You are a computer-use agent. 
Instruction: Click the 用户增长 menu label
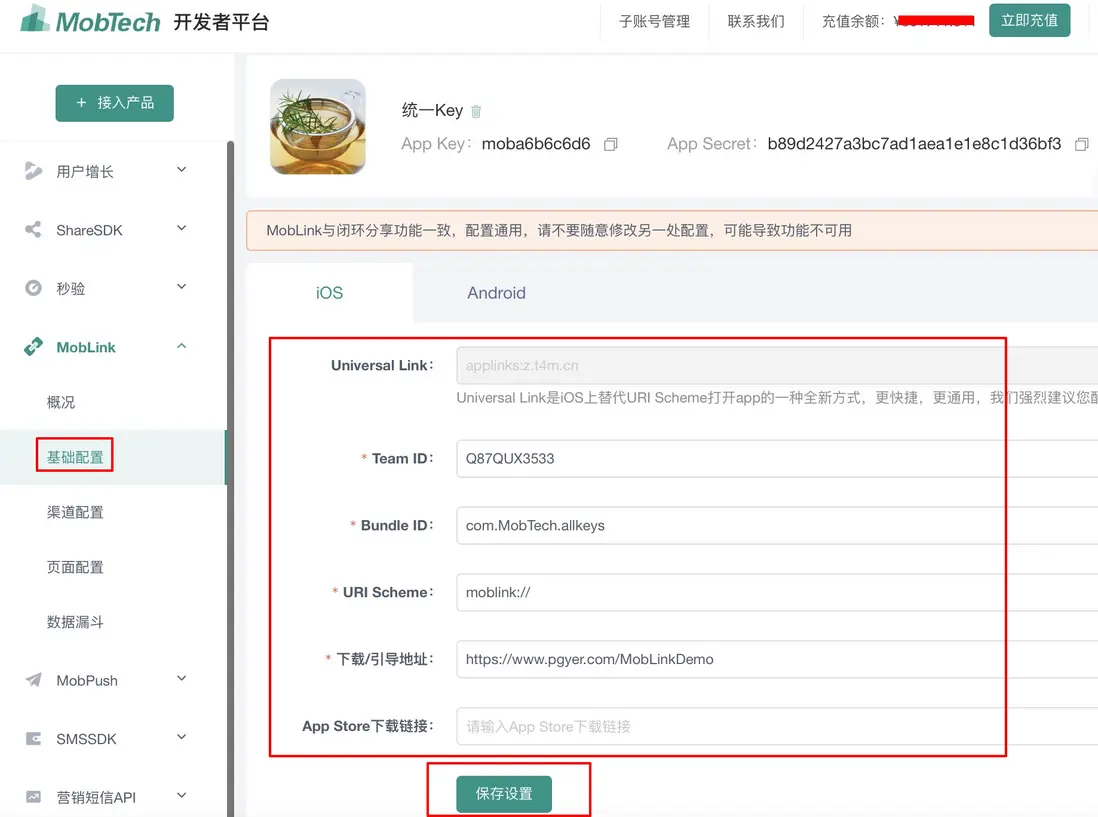pyautogui.click(x=85, y=172)
